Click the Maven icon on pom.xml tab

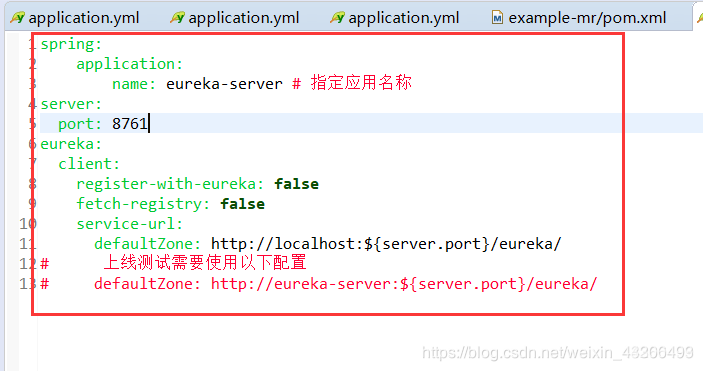click(x=497, y=18)
